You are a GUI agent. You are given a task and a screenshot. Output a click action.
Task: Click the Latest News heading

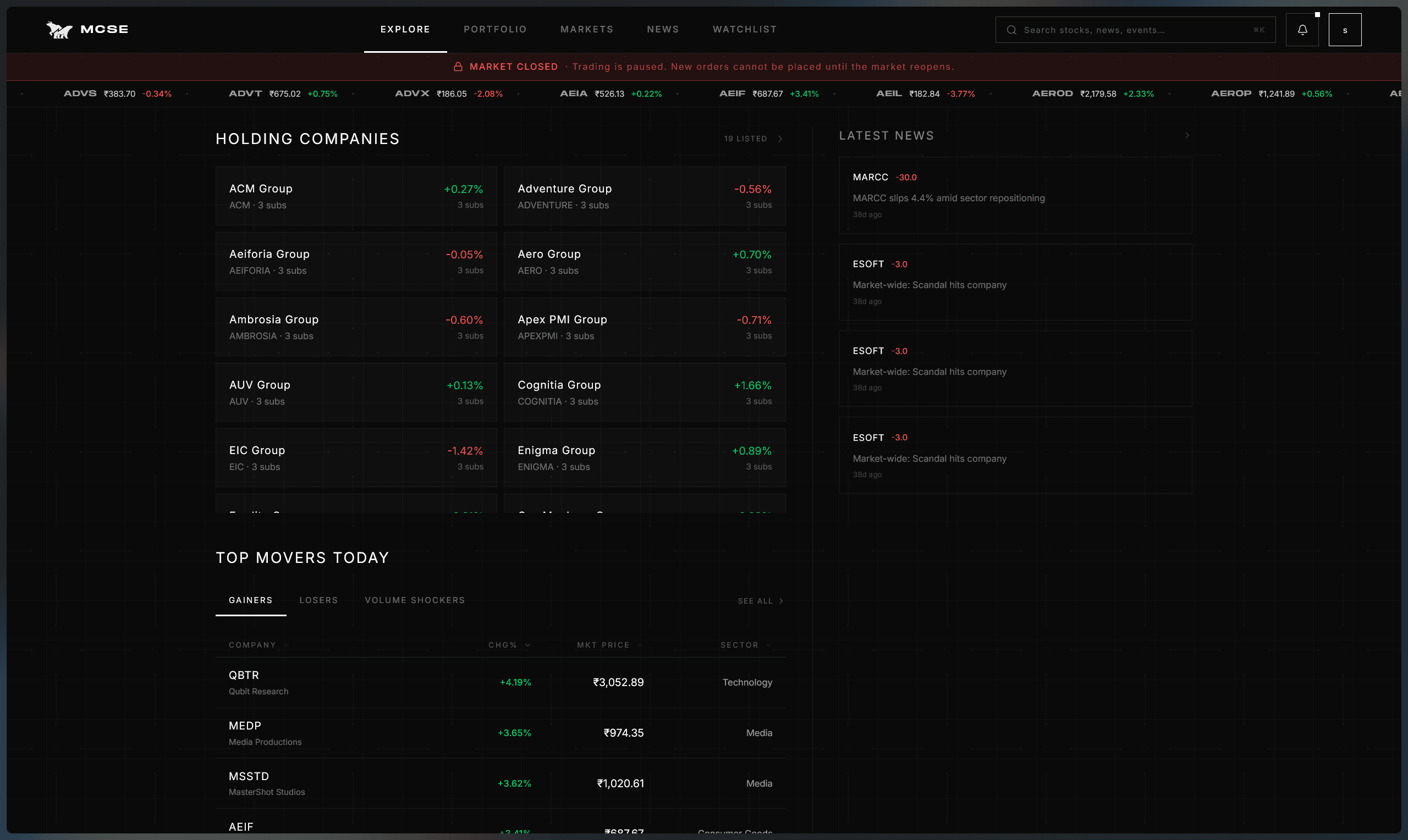pyautogui.click(x=887, y=136)
